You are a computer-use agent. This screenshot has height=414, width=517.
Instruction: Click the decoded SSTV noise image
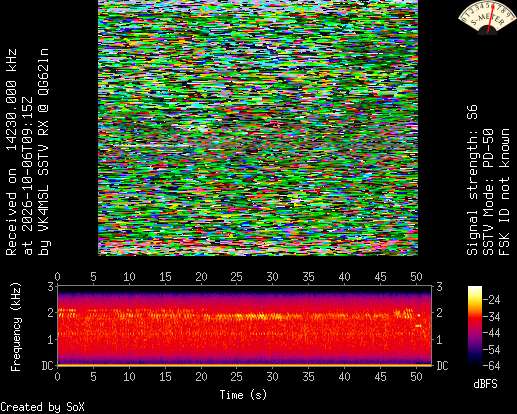(x=258, y=128)
